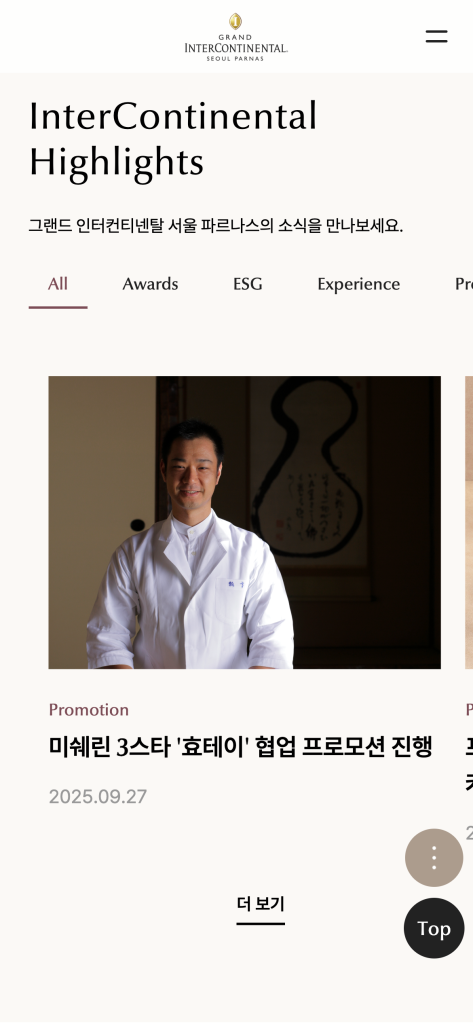Image resolution: width=473 pixels, height=1024 pixels.
Task: Open the chef photo thumbnail
Action: [x=244, y=522]
